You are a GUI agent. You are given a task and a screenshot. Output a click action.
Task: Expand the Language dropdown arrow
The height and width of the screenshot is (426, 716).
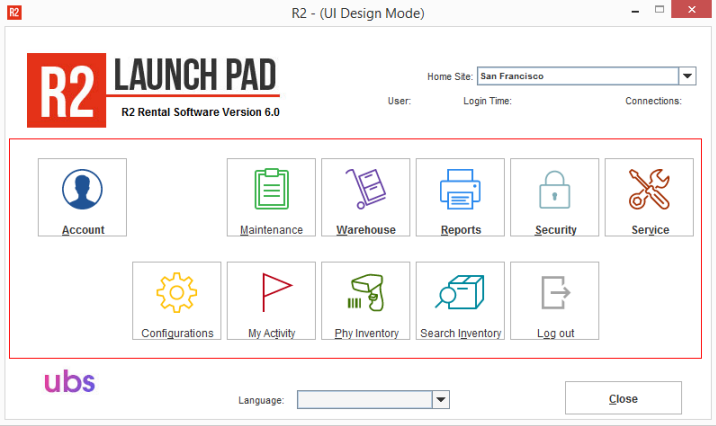click(441, 400)
